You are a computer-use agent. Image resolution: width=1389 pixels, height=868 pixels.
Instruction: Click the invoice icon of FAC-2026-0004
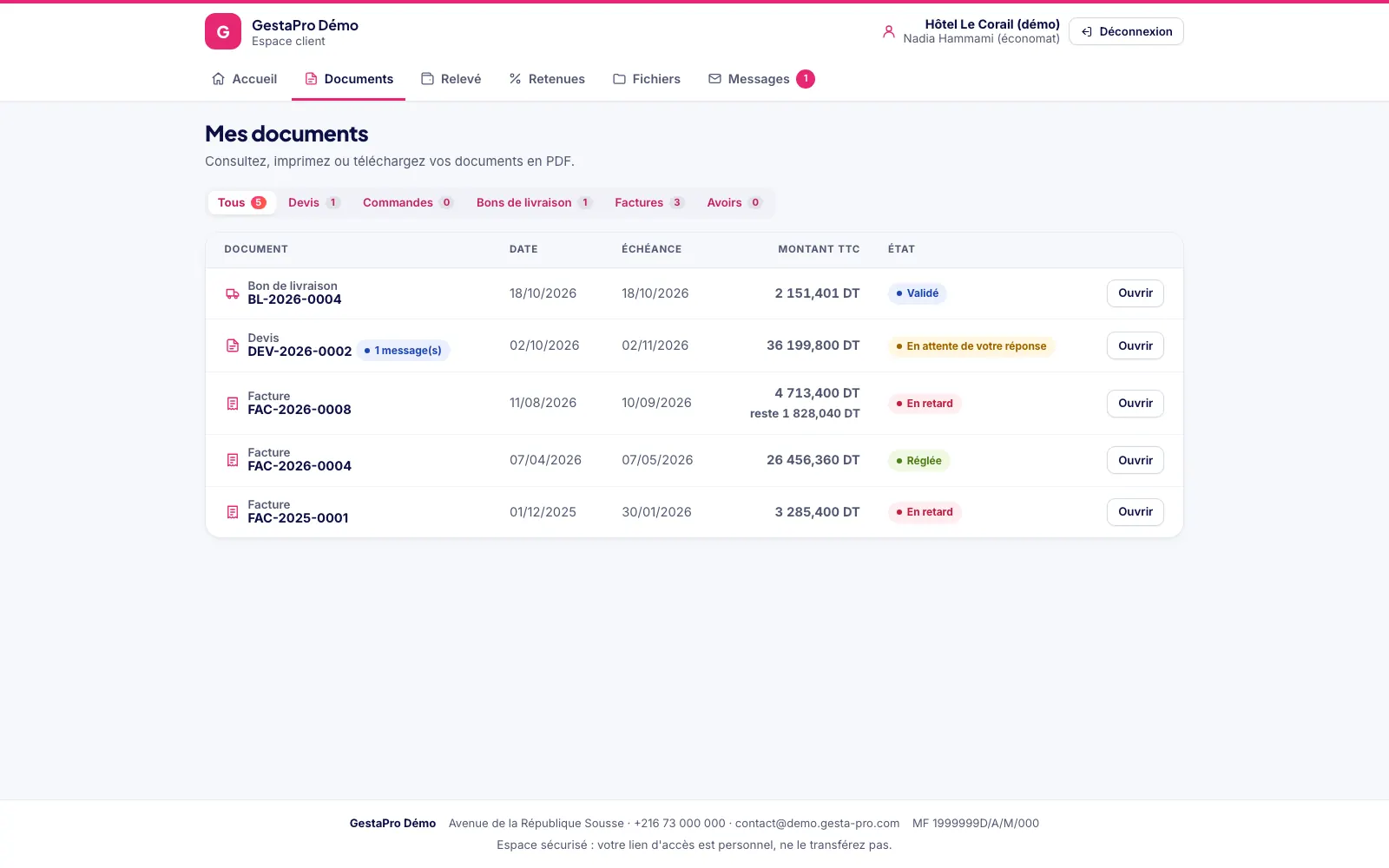[232, 460]
